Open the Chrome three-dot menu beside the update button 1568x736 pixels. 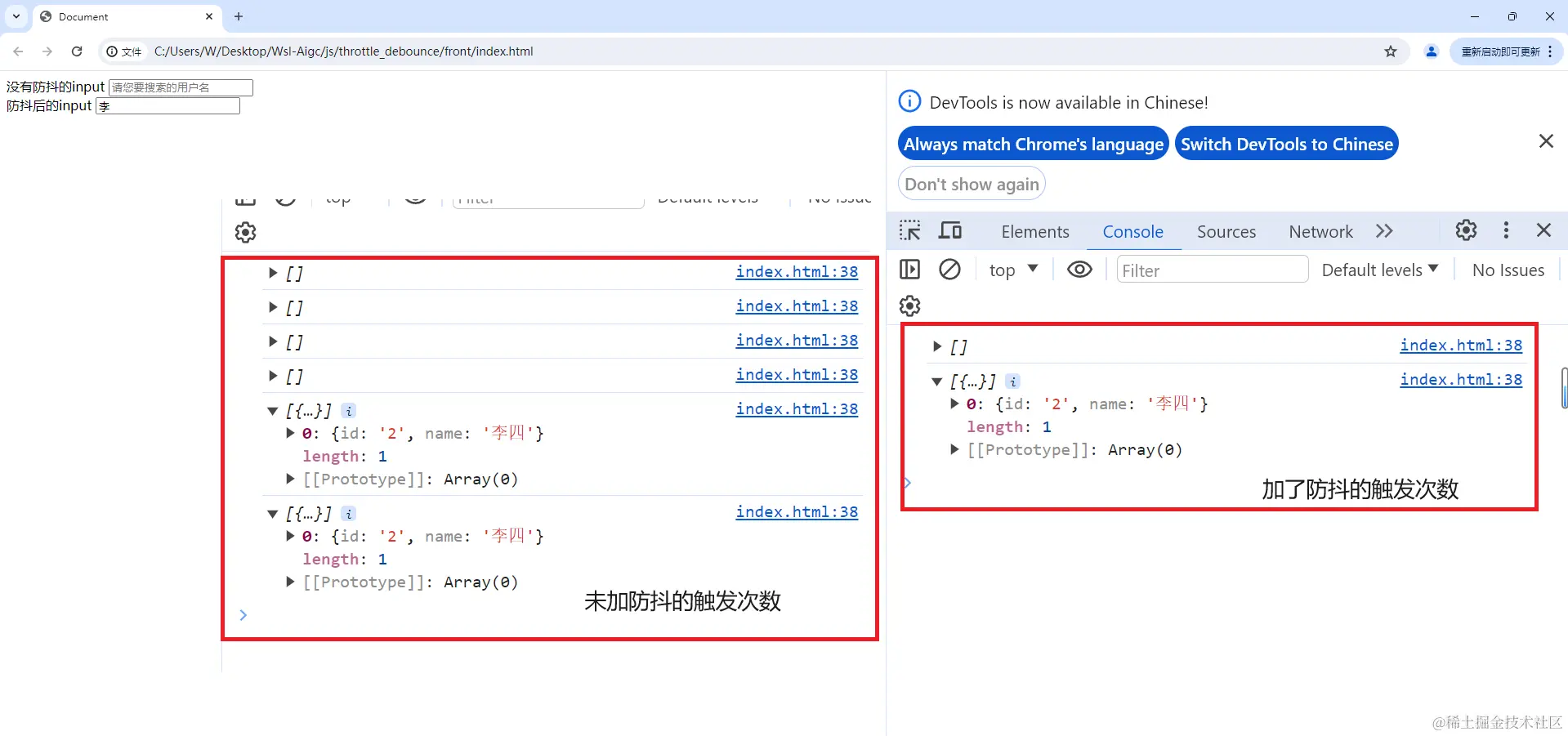(1550, 51)
